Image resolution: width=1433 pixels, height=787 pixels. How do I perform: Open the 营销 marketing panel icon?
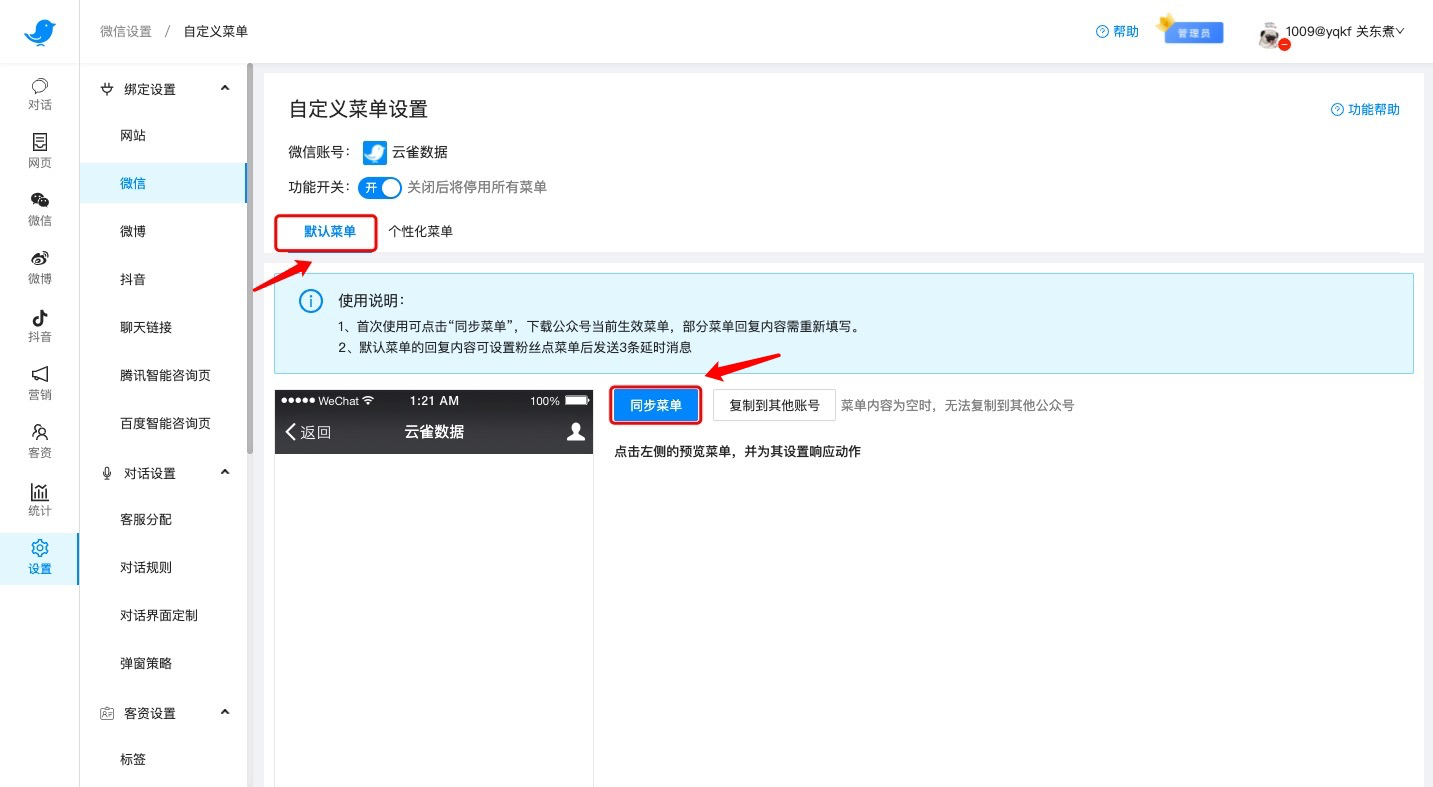pyautogui.click(x=39, y=383)
